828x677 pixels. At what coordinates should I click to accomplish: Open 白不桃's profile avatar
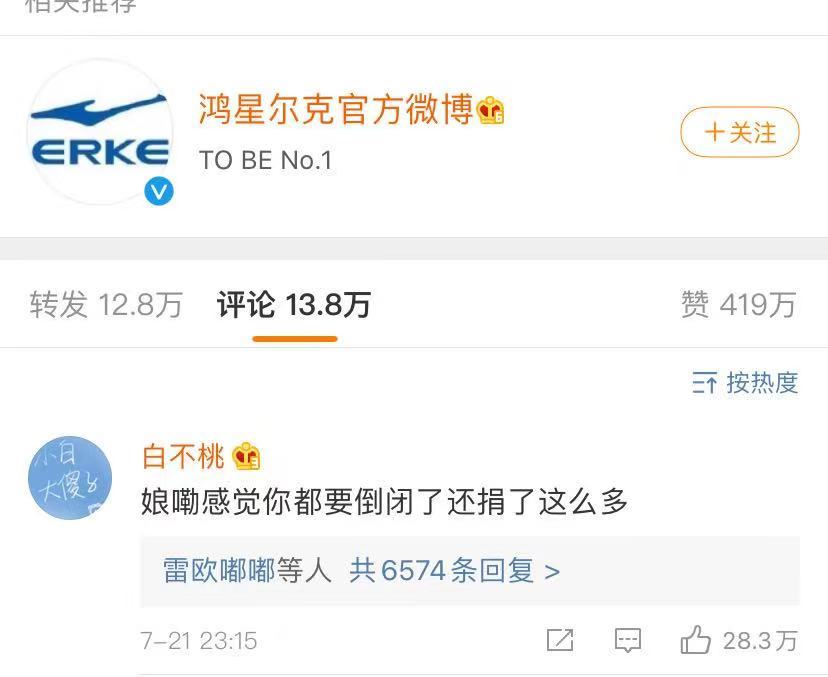(x=70, y=478)
